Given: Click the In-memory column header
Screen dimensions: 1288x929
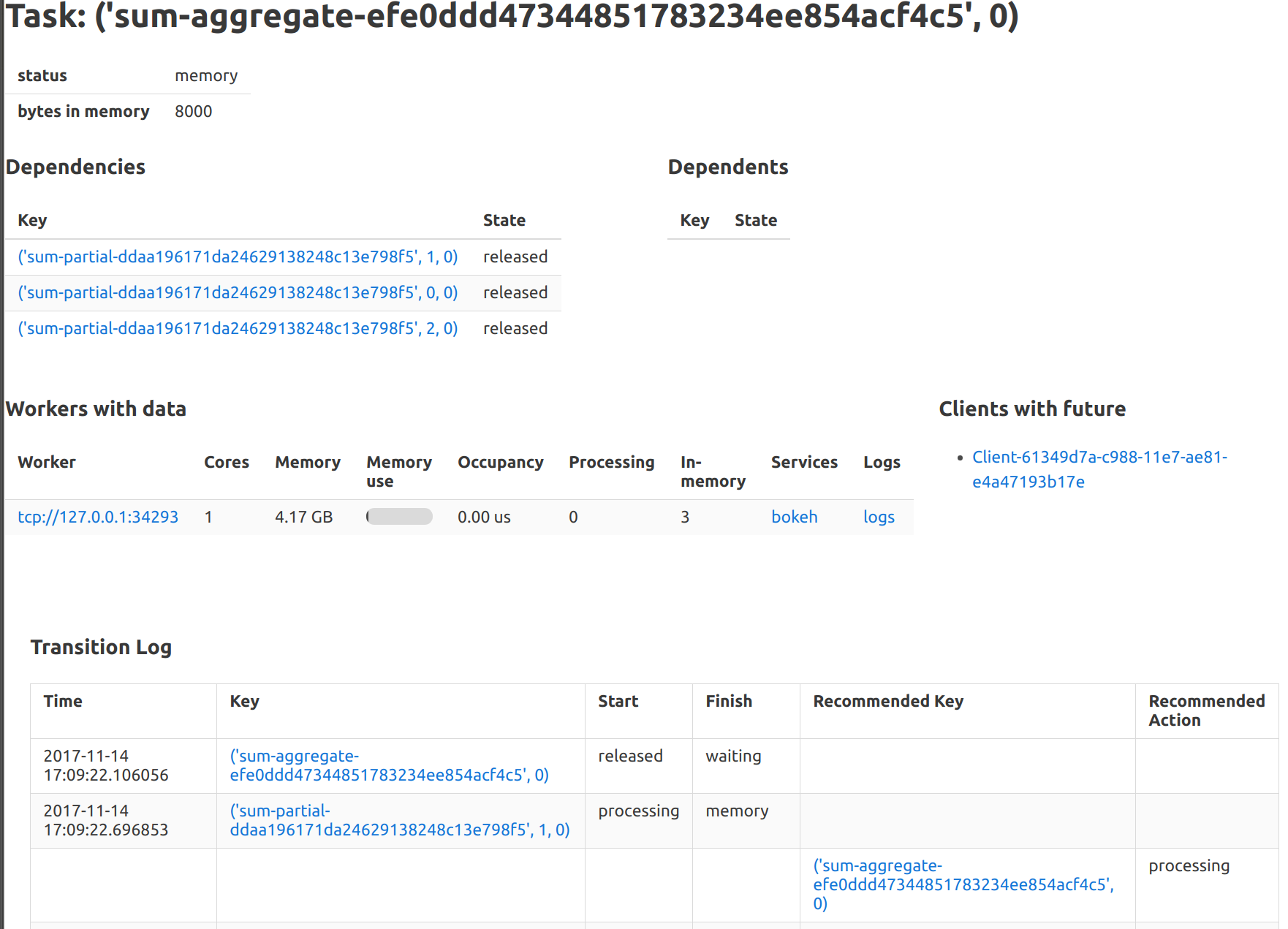Looking at the screenshot, I should (712, 471).
